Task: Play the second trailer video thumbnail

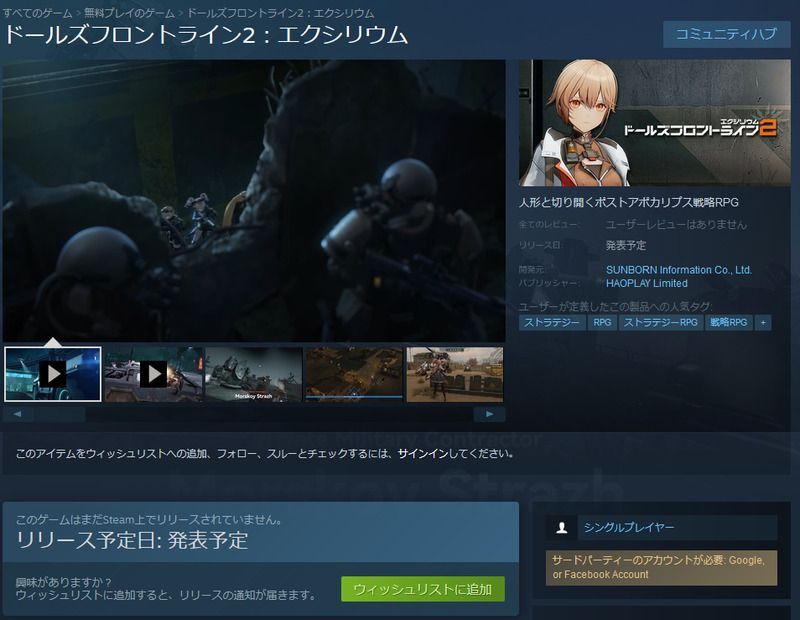Action: (x=153, y=374)
